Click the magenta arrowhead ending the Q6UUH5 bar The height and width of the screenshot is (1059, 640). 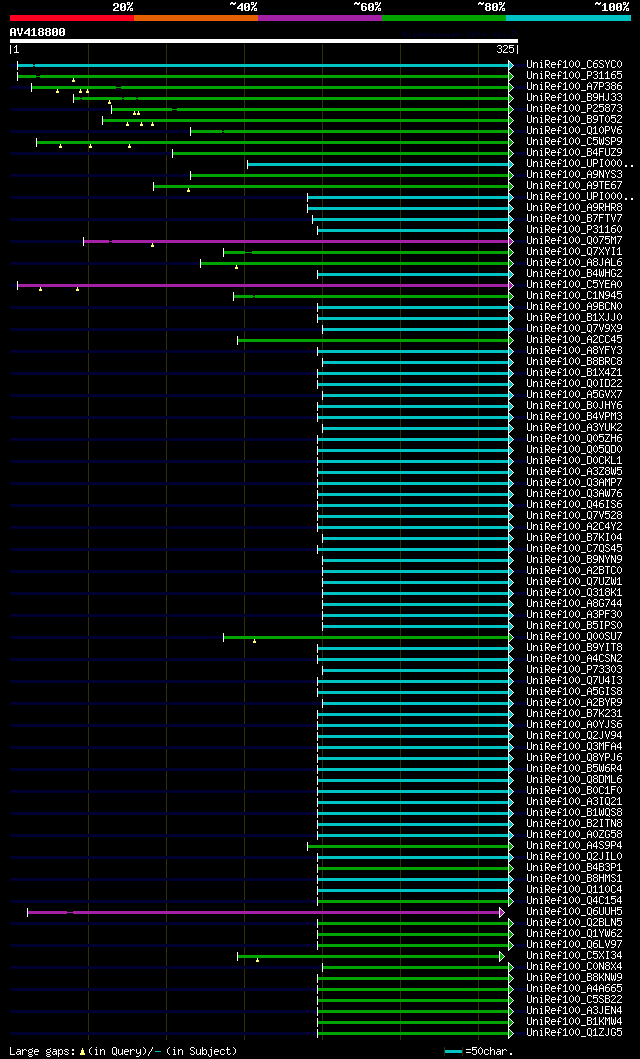click(x=502, y=912)
